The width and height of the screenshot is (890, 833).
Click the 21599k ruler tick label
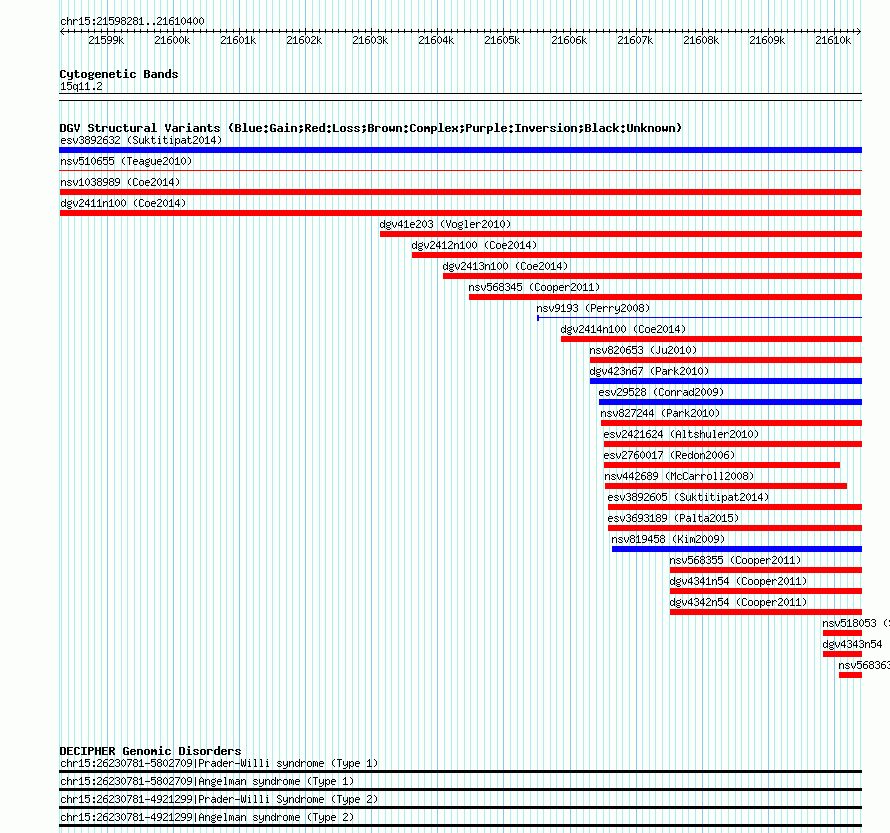(106, 40)
